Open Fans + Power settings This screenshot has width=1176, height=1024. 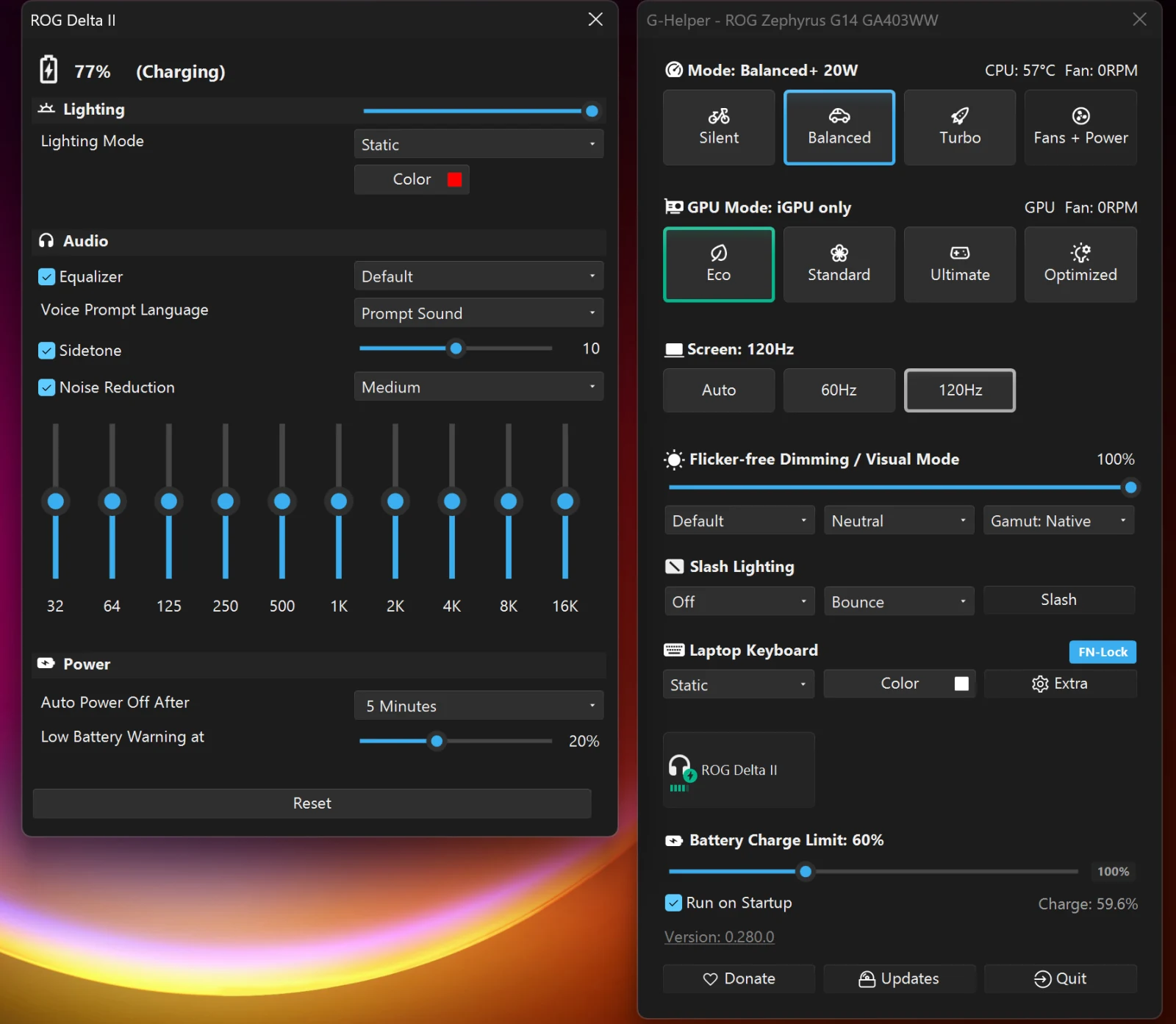coord(1080,127)
